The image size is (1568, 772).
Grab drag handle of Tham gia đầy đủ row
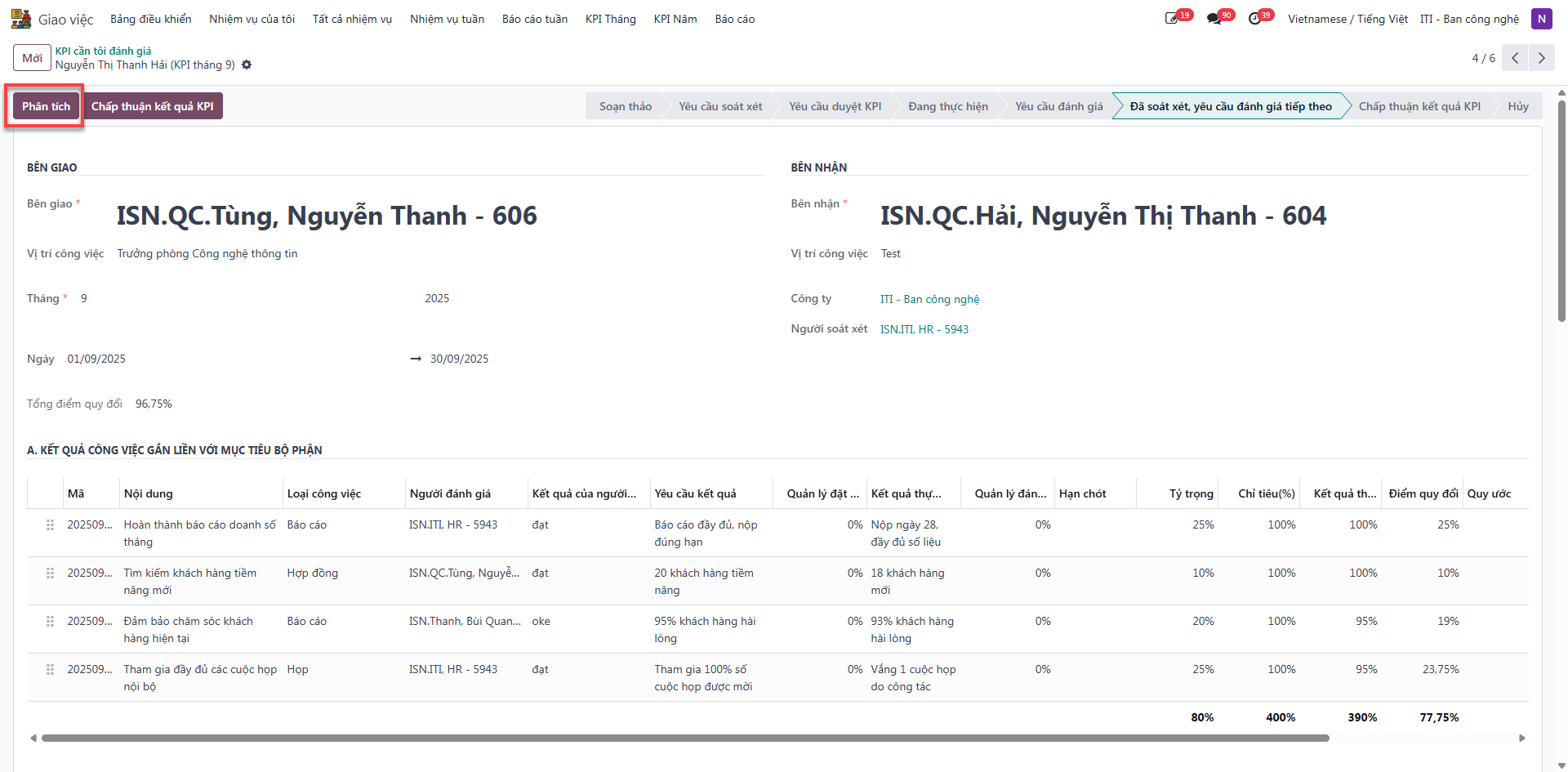[x=51, y=669]
